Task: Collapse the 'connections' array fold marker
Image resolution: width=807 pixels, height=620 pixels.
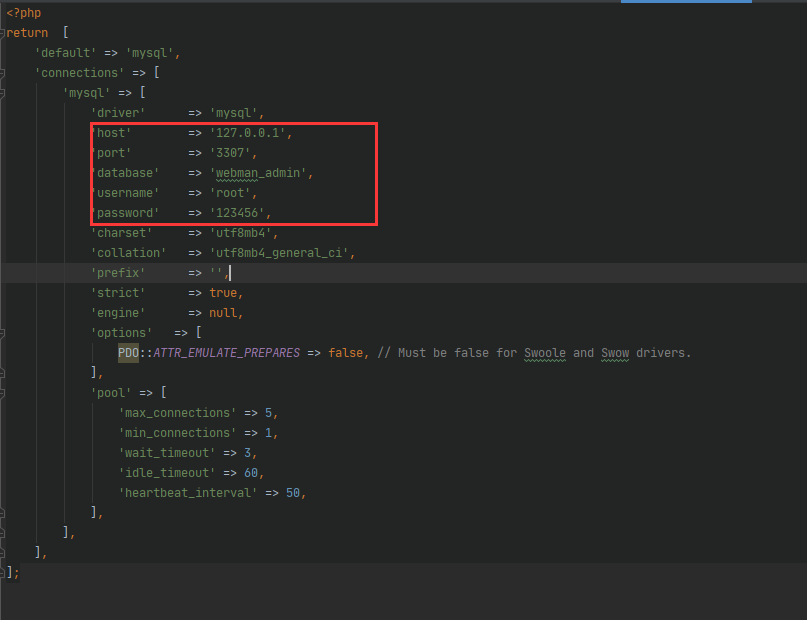Action: click(2, 74)
